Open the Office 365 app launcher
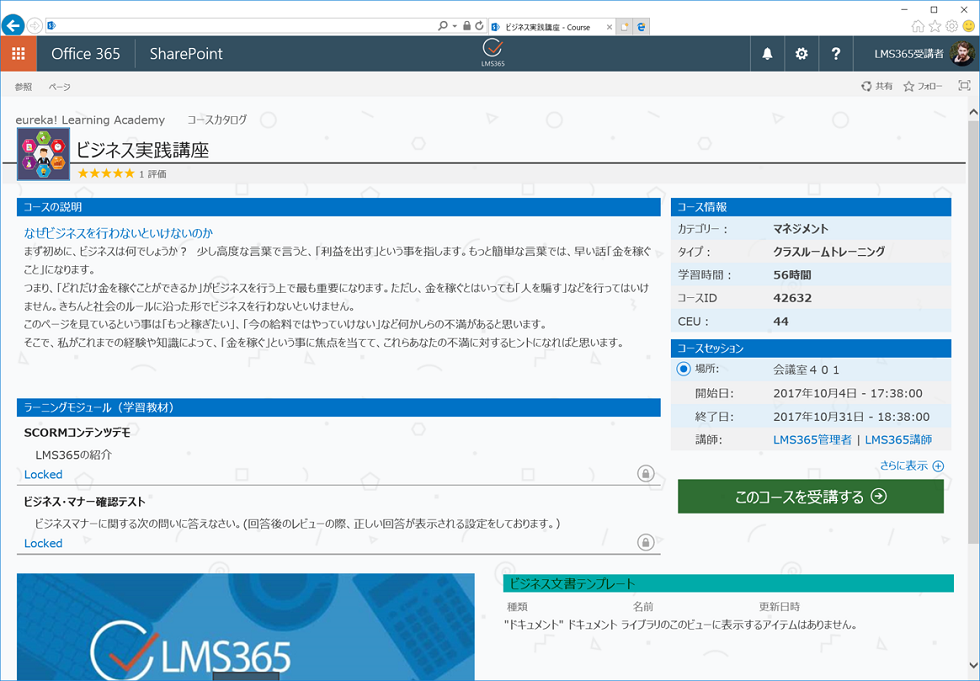980x681 pixels. 18,54
